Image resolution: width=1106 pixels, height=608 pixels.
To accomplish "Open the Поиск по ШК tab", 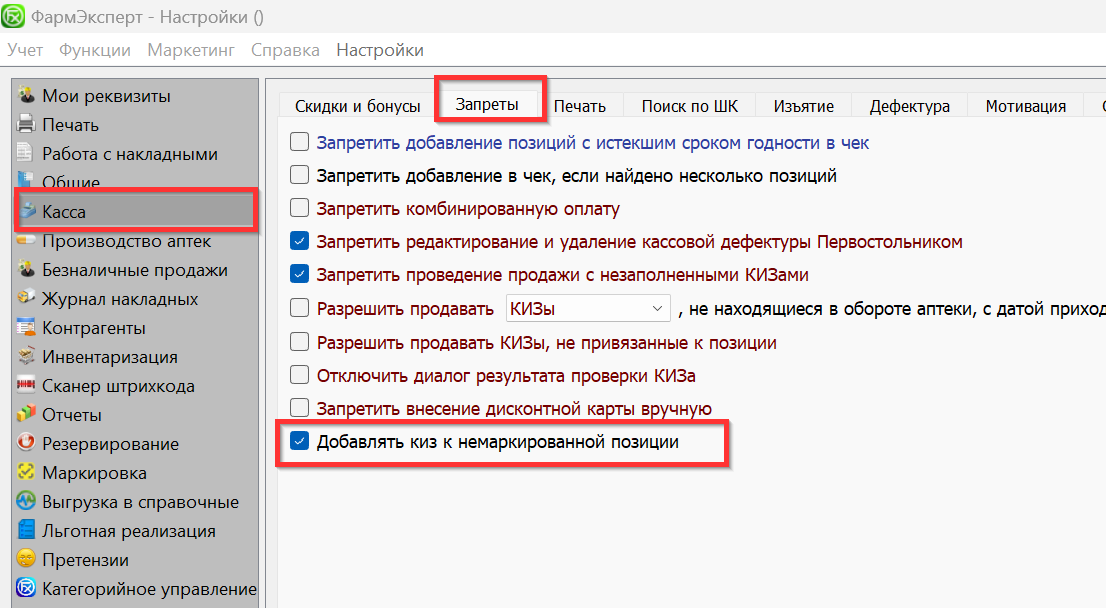I will pos(688,106).
